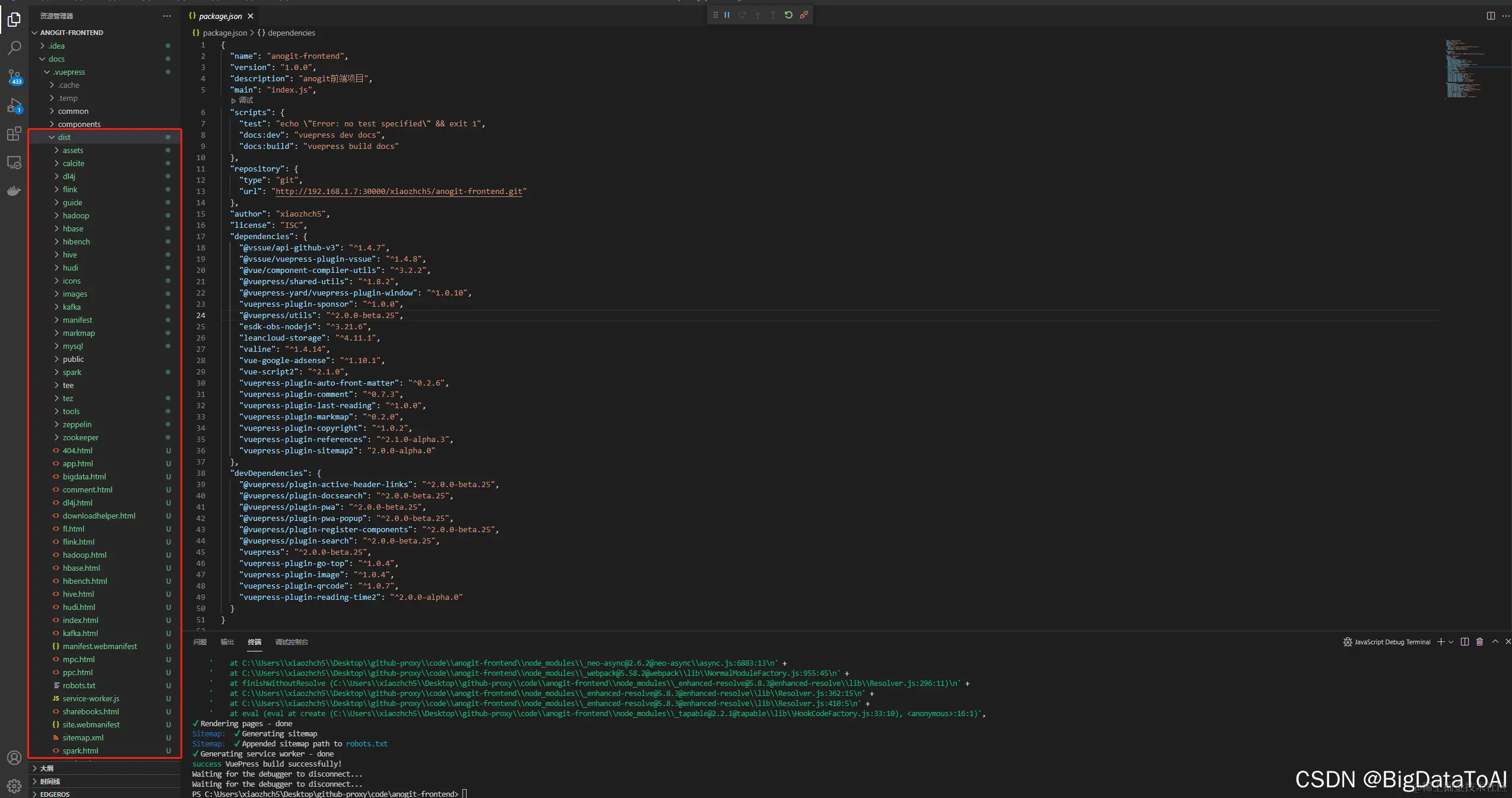
Task: Open the anogit-frontend.git repository URL link
Action: point(398,191)
